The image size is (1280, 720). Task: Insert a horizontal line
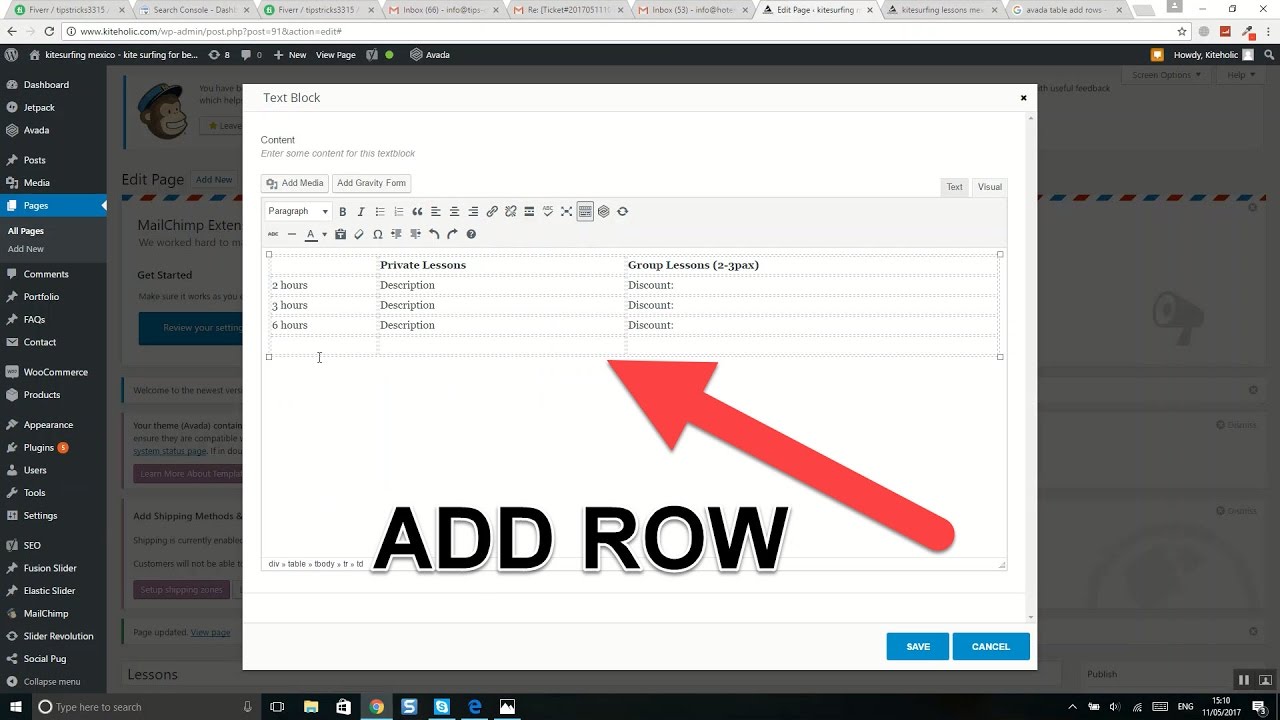coord(292,234)
